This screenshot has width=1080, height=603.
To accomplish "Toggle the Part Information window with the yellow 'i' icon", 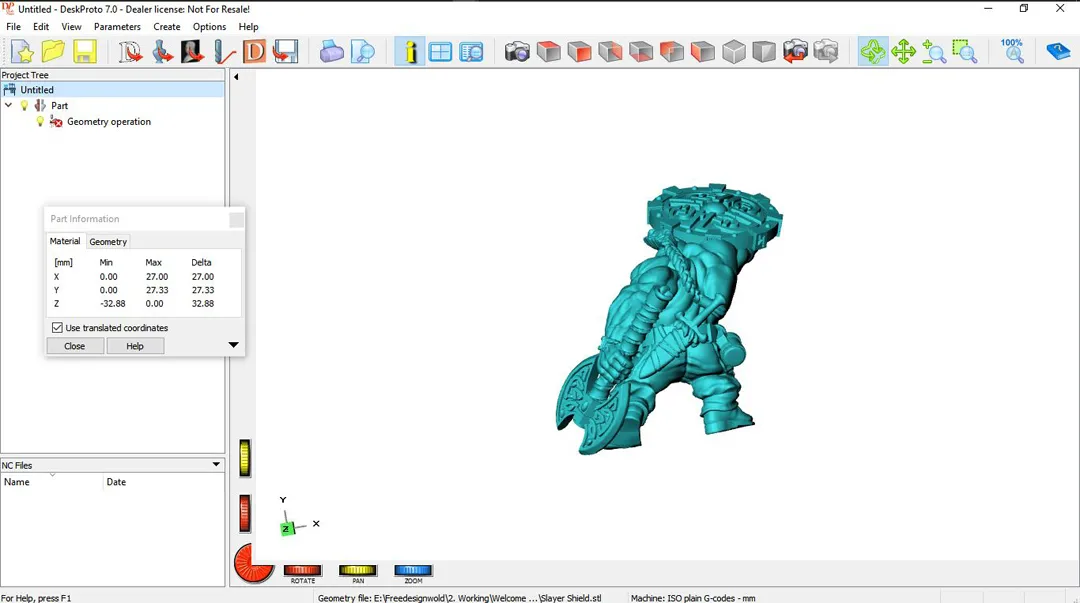I will (x=410, y=52).
